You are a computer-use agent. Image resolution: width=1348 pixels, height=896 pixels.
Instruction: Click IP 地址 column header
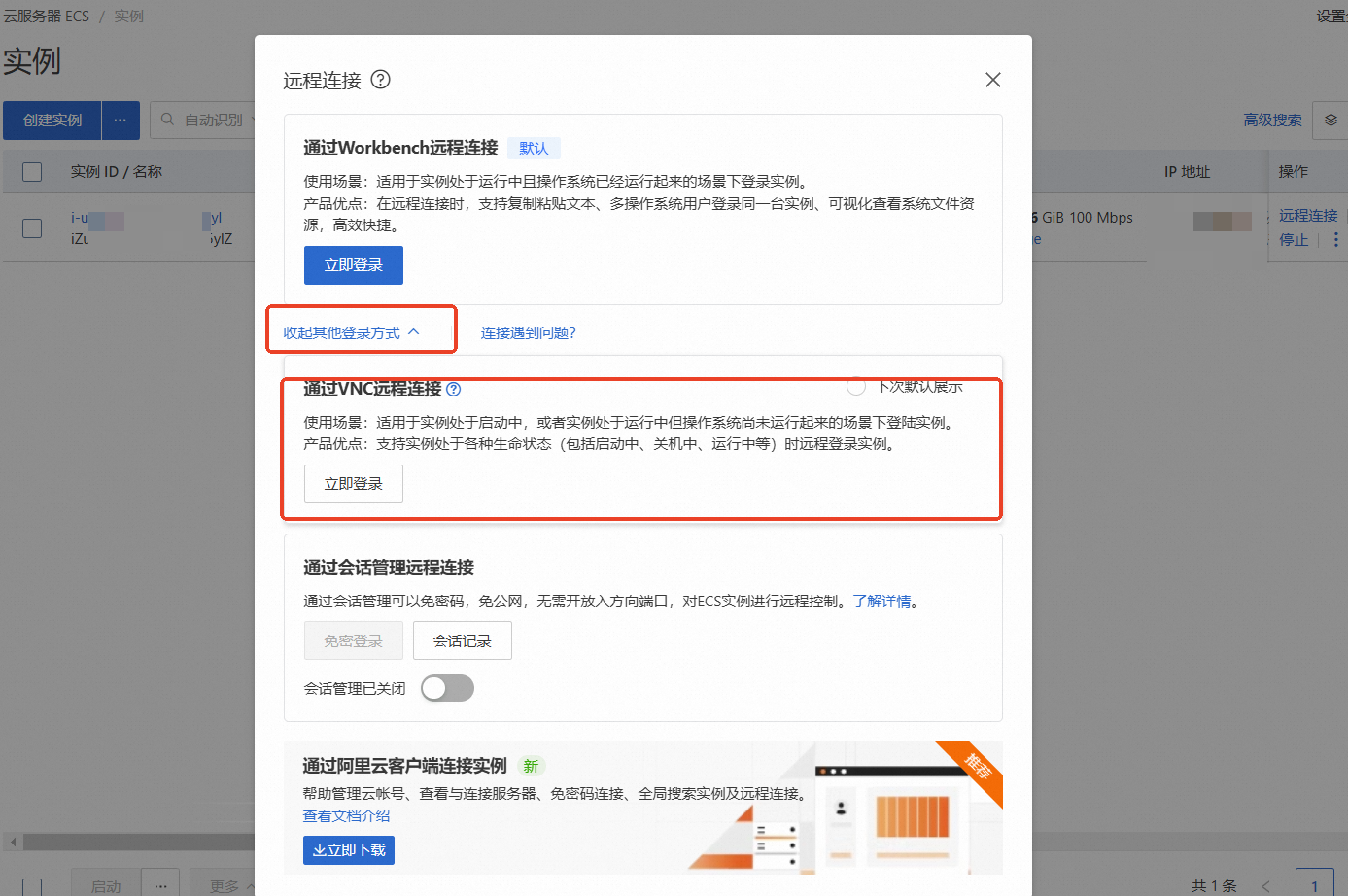click(1187, 172)
